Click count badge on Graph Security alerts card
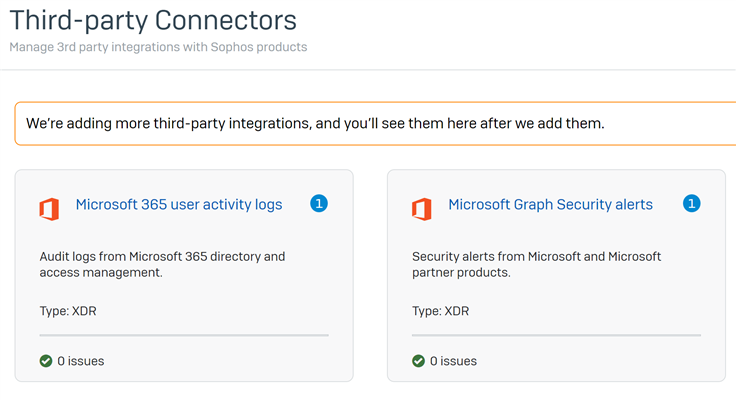Viewport: 736px width, 400px height. tap(691, 204)
